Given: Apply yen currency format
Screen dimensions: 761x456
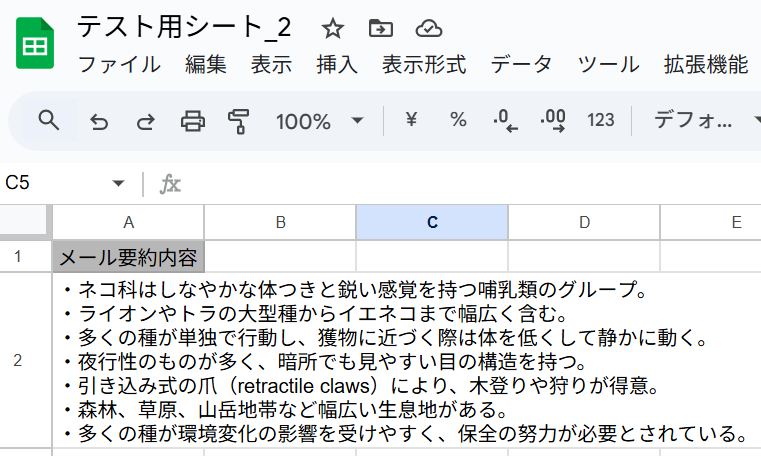Looking at the screenshot, I should [x=411, y=119].
